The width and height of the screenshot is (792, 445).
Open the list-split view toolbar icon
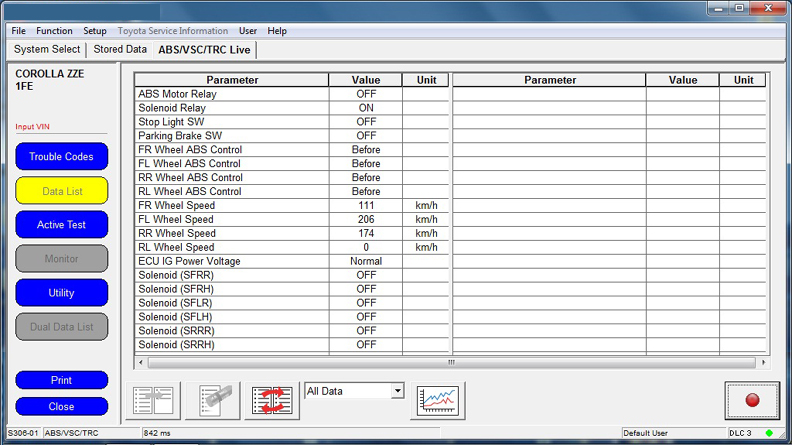point(153,401)
